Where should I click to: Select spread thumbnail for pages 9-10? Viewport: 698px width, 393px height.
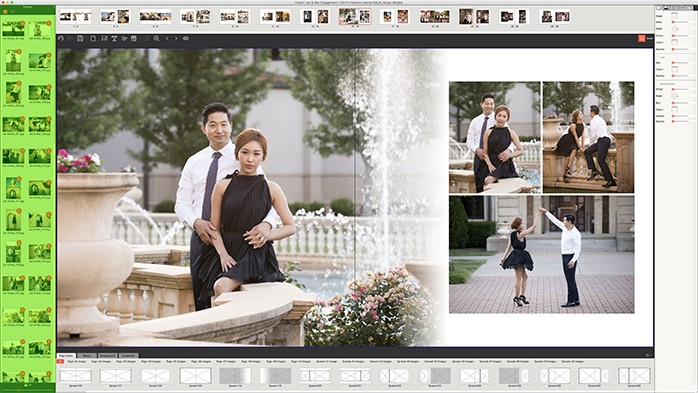click(x=235, y=17)
